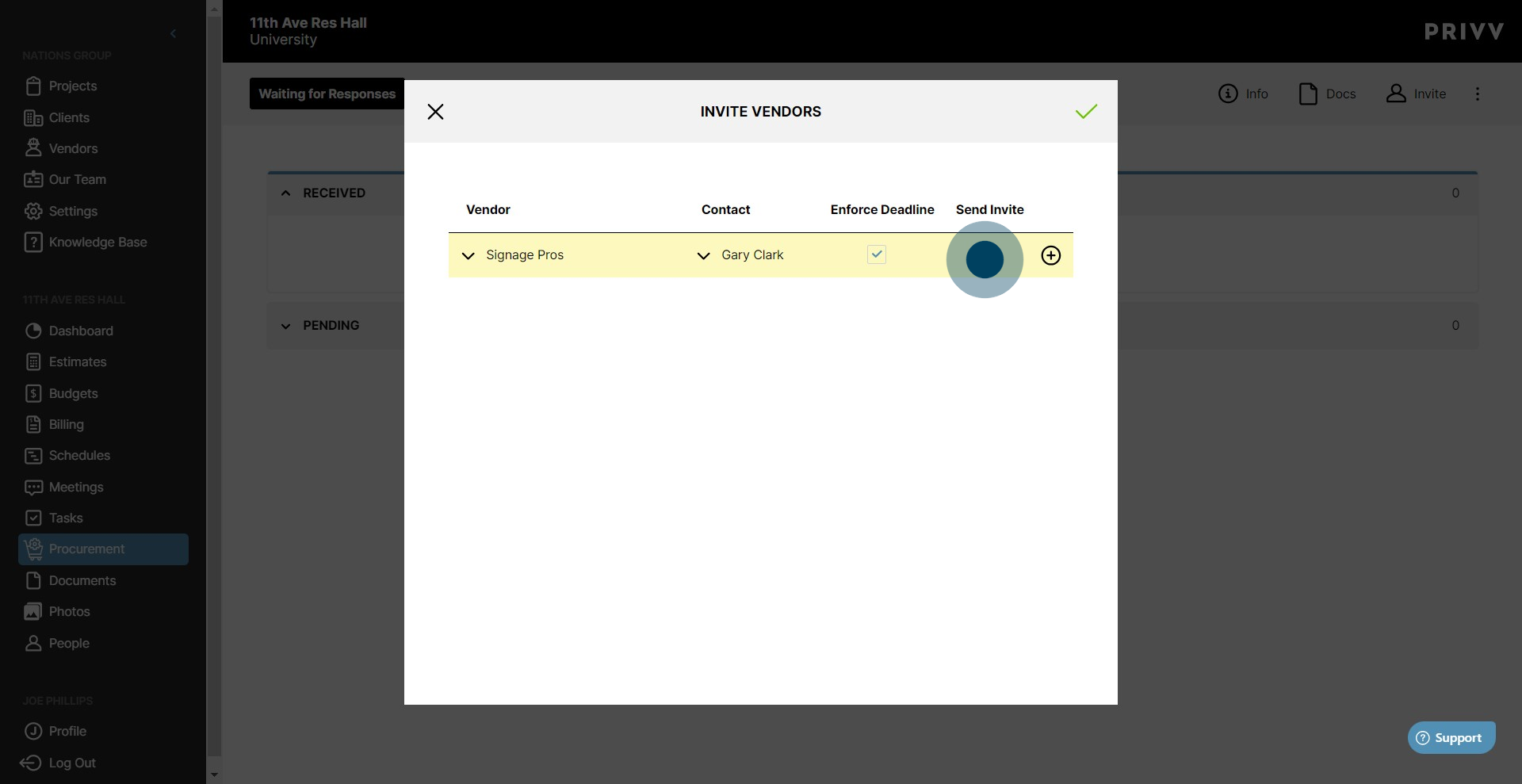The image size is (1522, 784).
Task: Click the Schedules icon
Action: coord(33,456)
